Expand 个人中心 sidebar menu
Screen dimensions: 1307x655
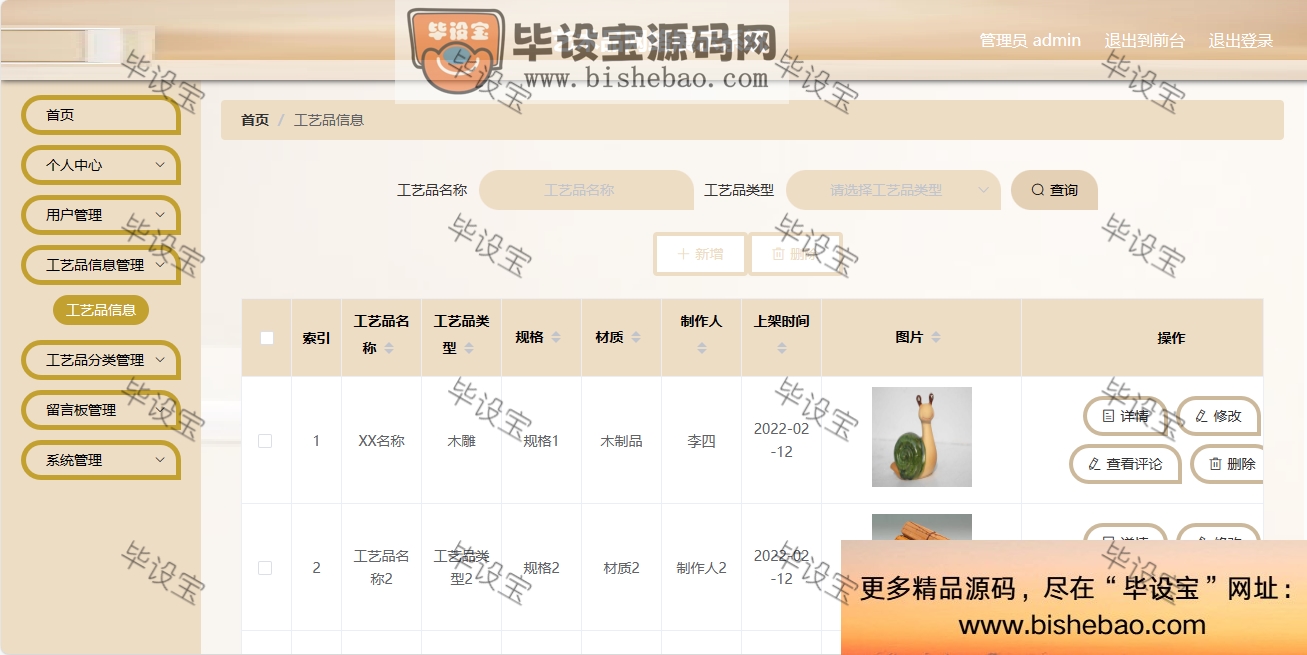(100, 165)
